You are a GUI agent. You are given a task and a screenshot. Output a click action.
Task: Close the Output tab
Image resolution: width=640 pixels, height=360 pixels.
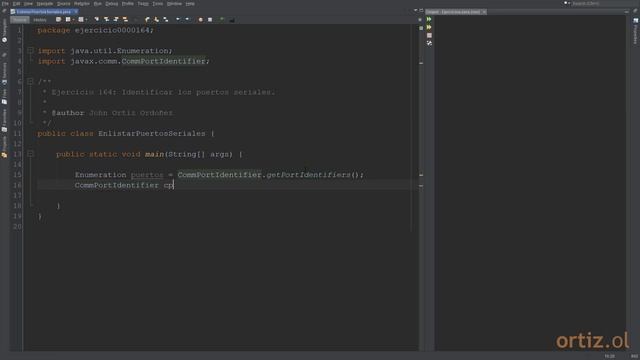(484, 12)
